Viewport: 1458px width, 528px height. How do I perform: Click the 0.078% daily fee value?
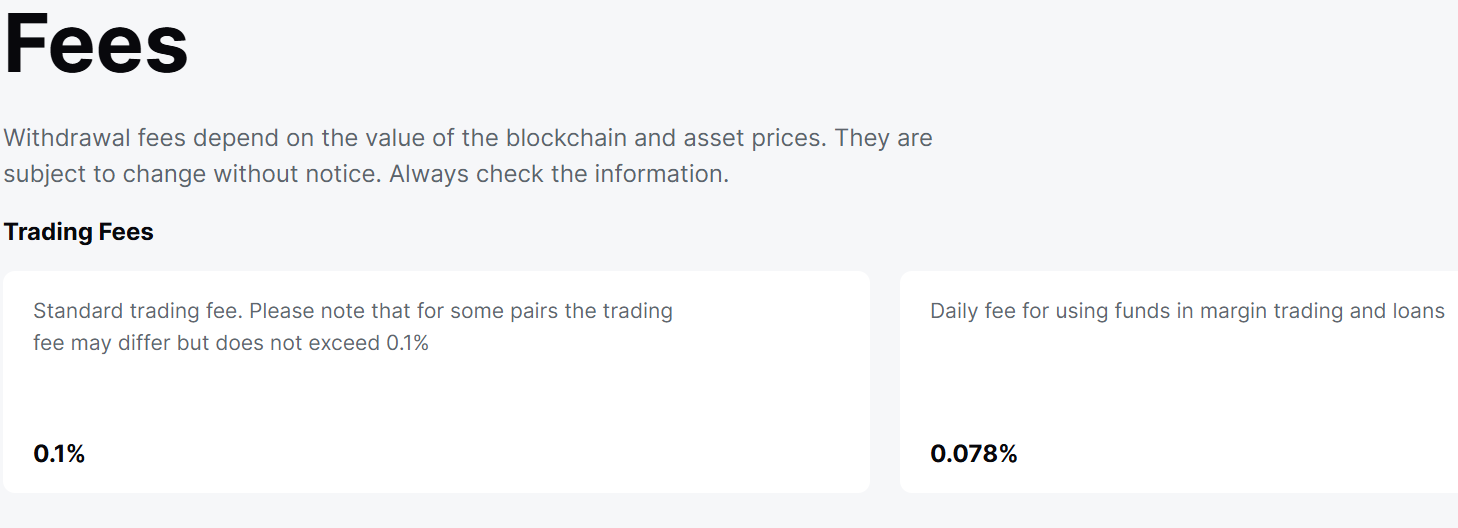pyautogui.click(x=973, y=454)
